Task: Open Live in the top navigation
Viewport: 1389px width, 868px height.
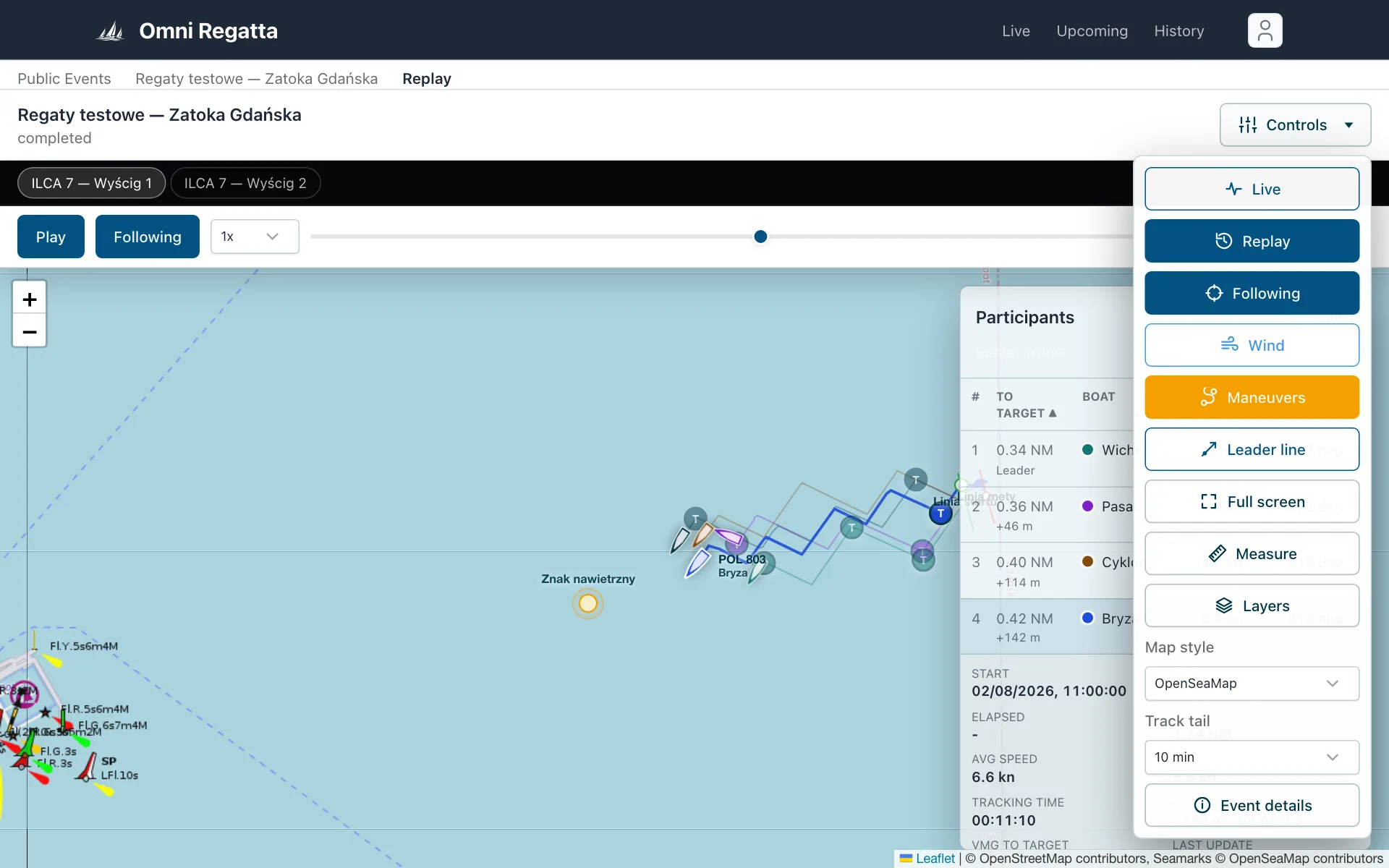Action: pos(1016,31)
